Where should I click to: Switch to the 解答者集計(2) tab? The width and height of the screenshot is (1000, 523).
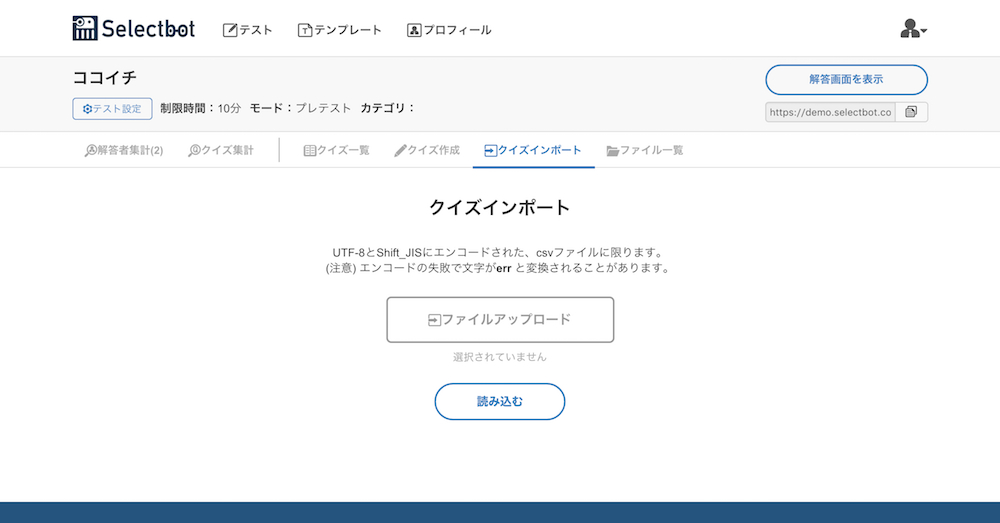coord(124,151)
